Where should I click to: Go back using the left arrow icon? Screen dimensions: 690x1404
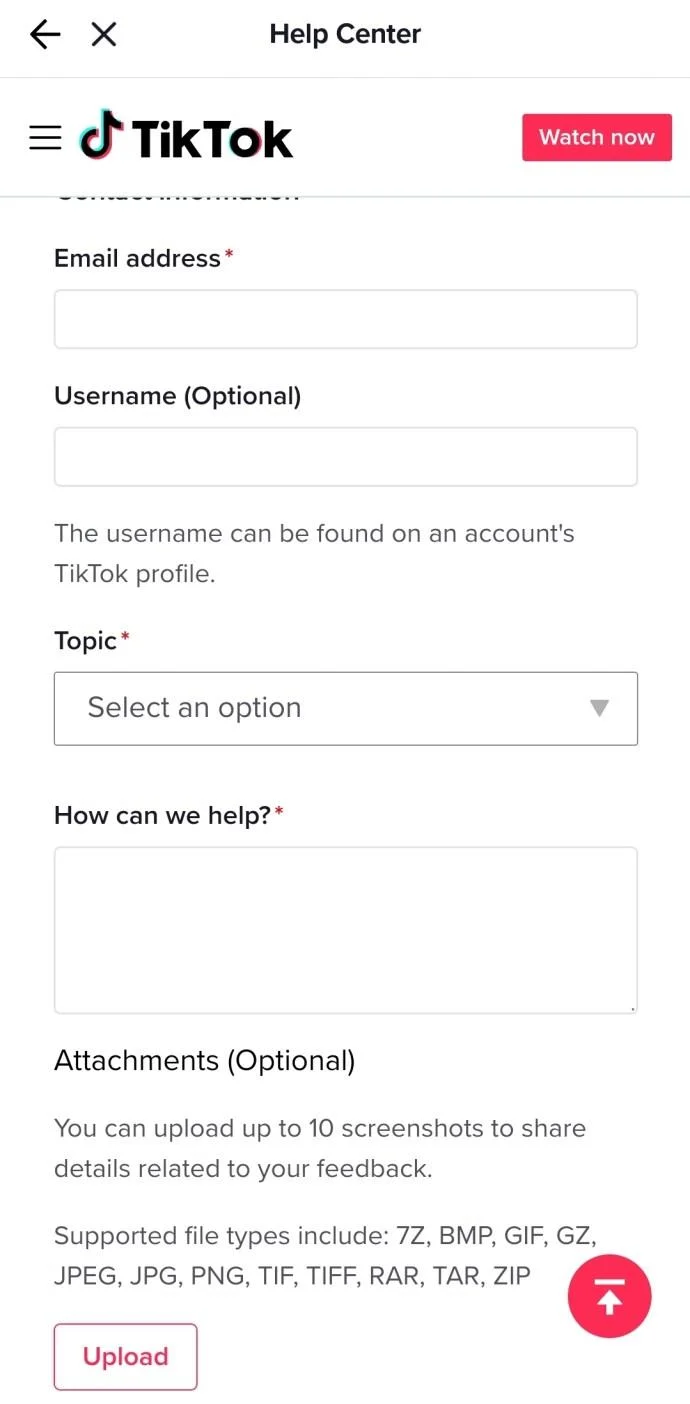coord(45,35)
